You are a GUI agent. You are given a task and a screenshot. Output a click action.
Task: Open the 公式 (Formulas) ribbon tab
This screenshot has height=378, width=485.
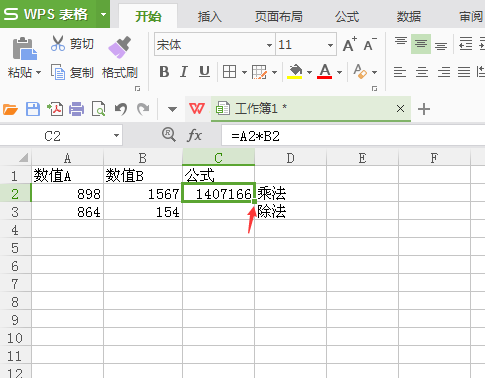(x=347, y=16)
